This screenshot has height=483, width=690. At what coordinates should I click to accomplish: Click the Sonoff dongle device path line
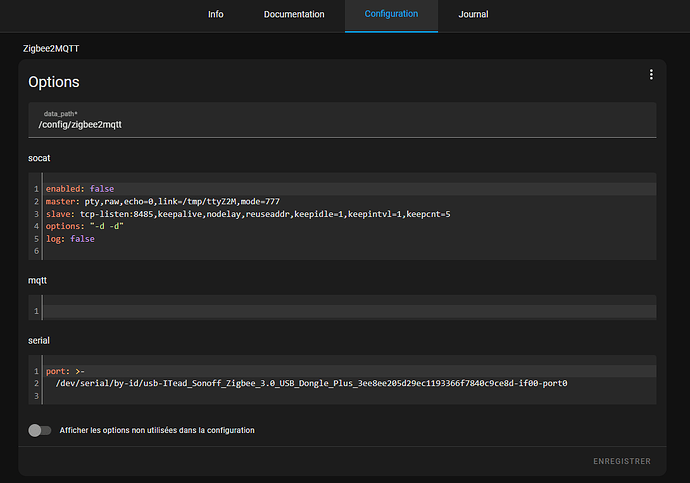tap(350, 383)
